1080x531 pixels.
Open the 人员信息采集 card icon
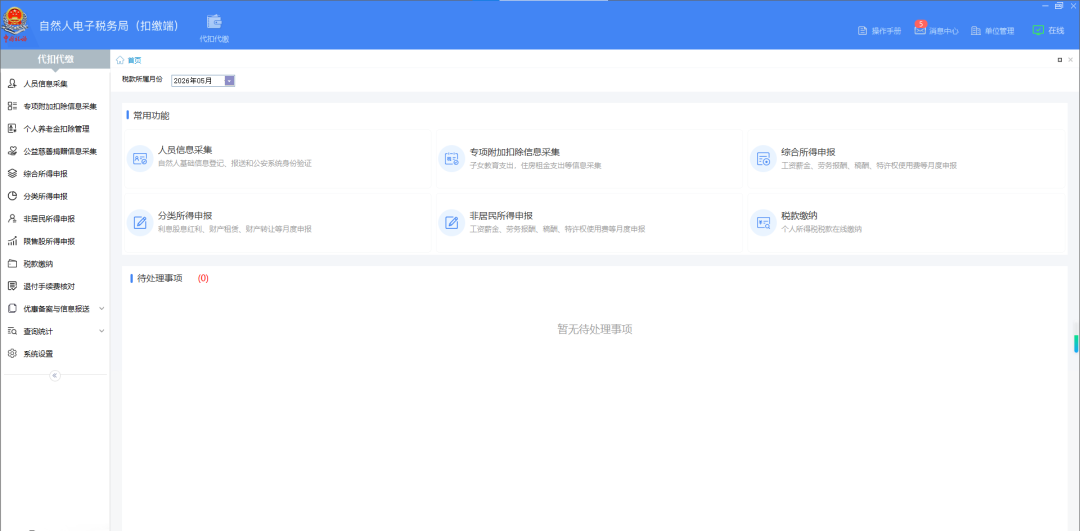[140, 159]
